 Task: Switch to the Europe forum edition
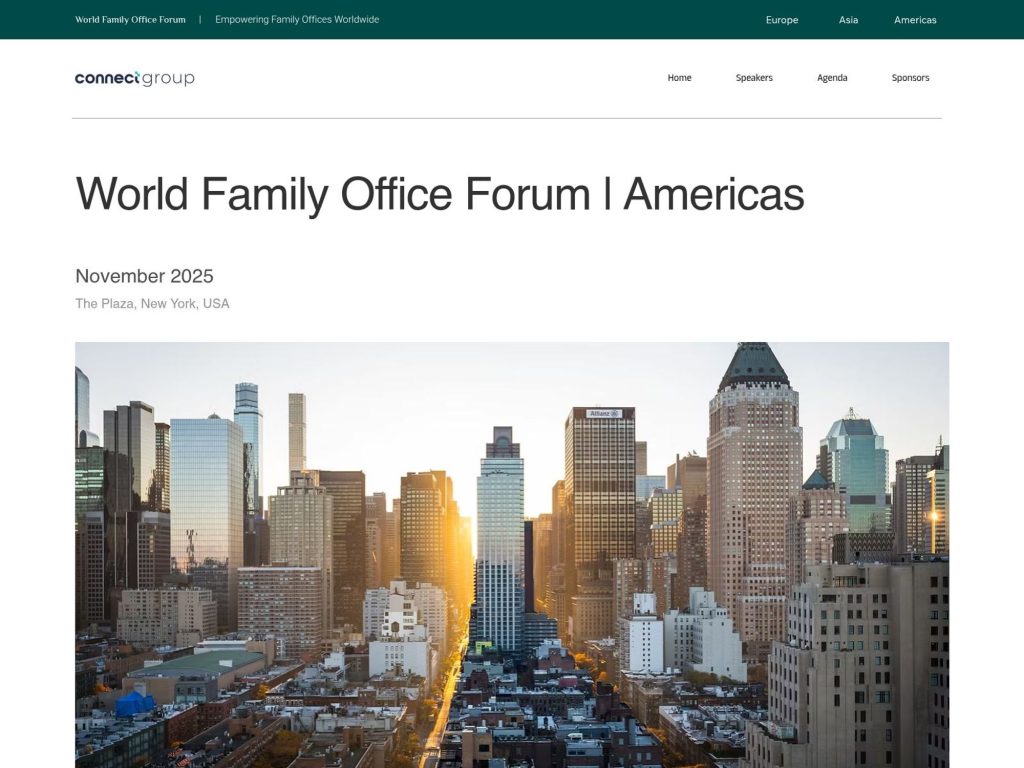[x=782, y=19]
